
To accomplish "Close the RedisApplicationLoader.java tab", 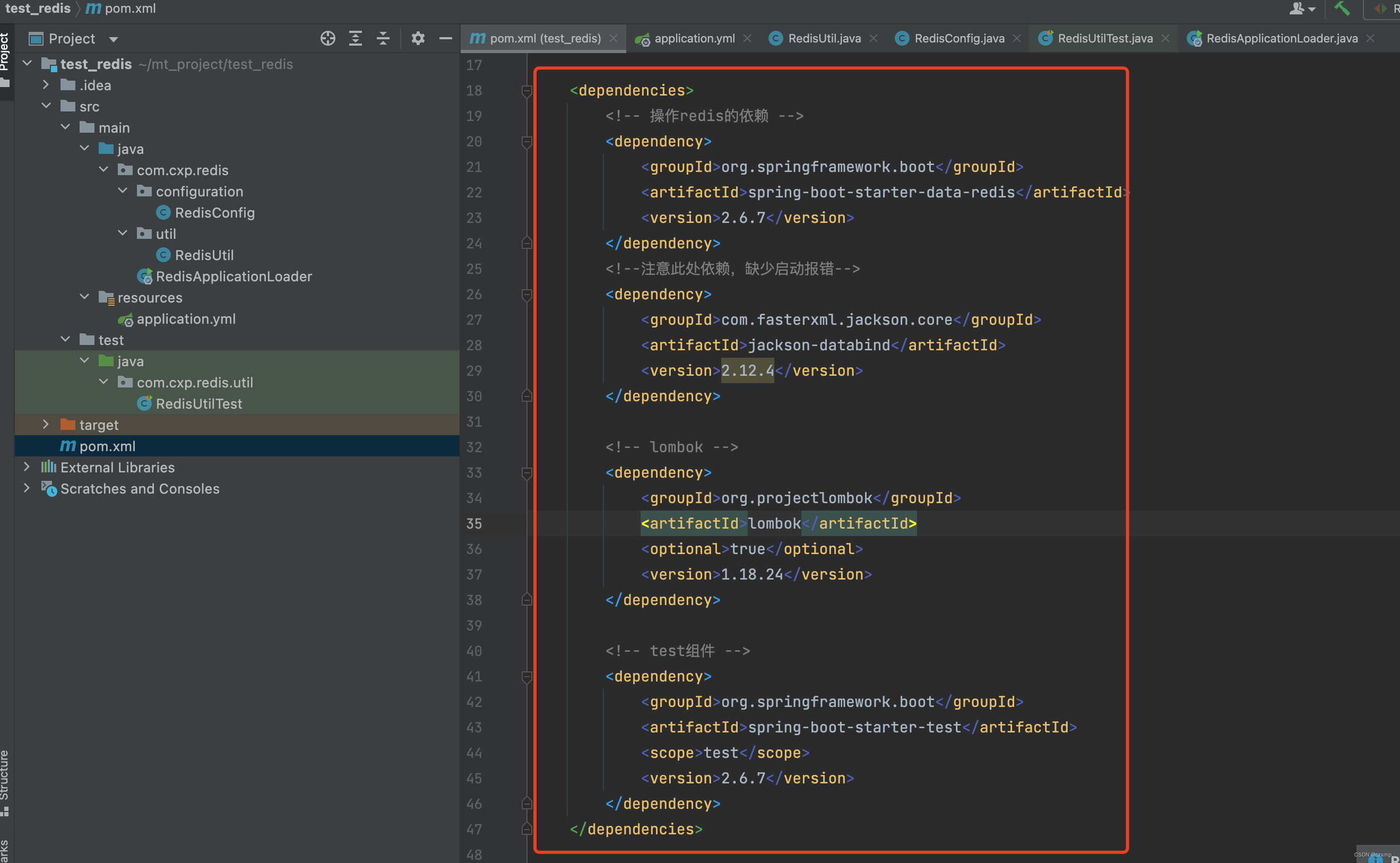I will pos(1370,38).
